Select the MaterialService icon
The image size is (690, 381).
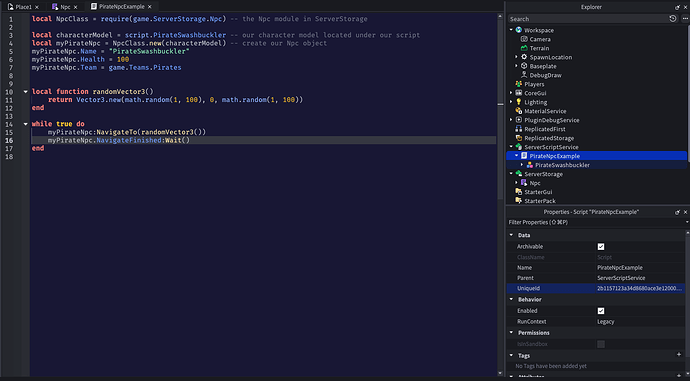[519, 111]
